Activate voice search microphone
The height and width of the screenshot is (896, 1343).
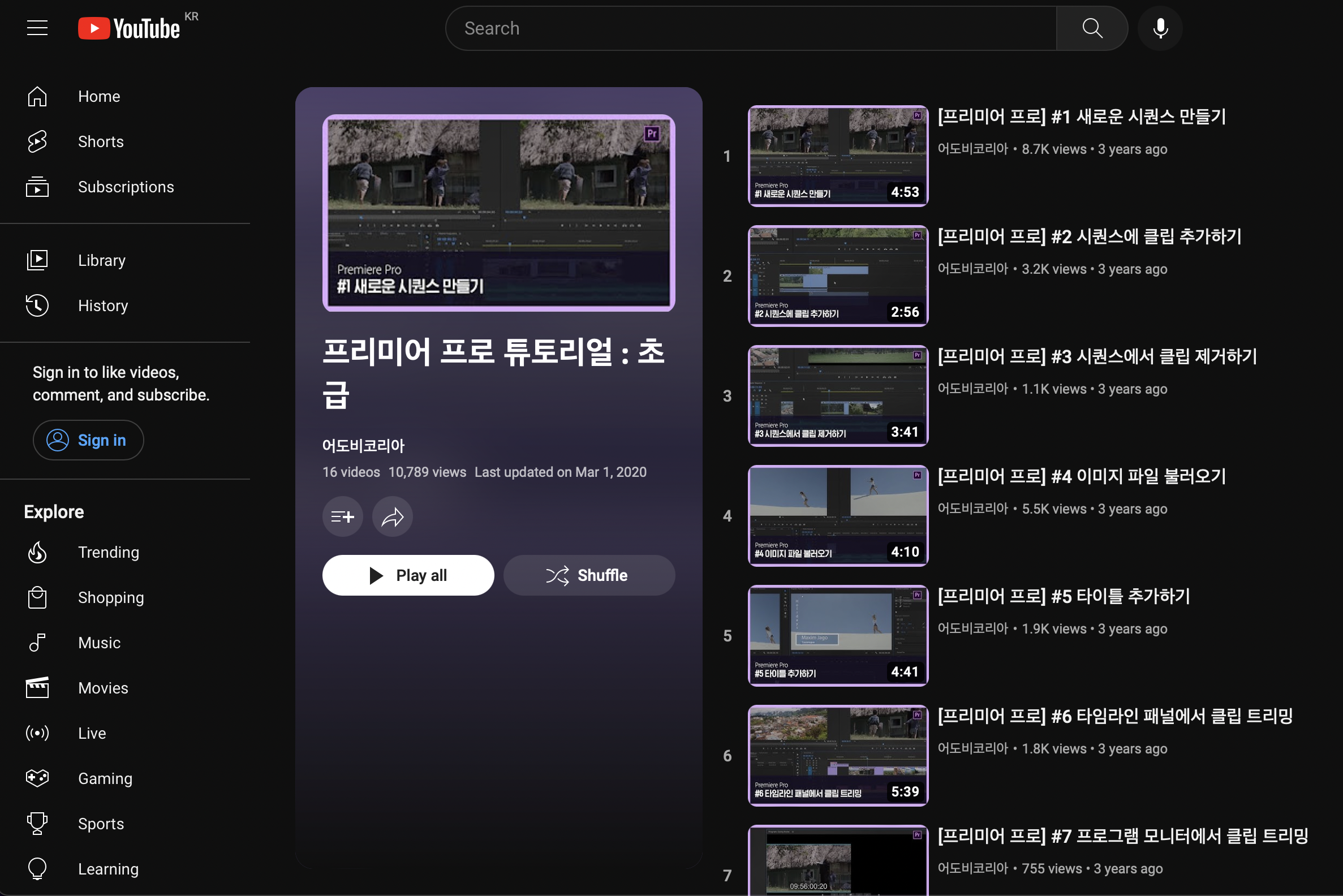coord(1160,28)
